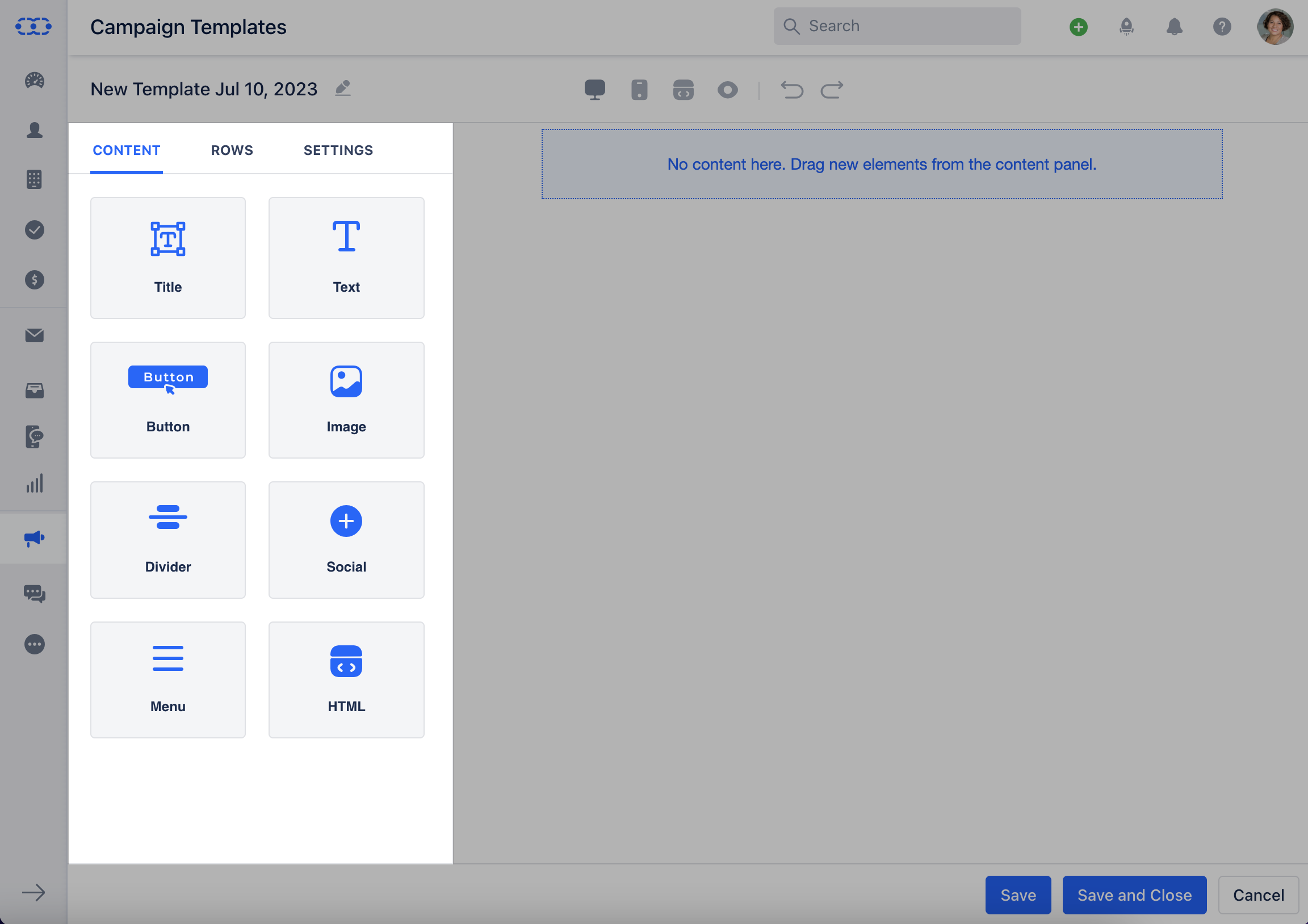The height and width of the screenshot is (924, 1308).
Task: Switch to the SETTINGS tab
Action: coord(338,150)
